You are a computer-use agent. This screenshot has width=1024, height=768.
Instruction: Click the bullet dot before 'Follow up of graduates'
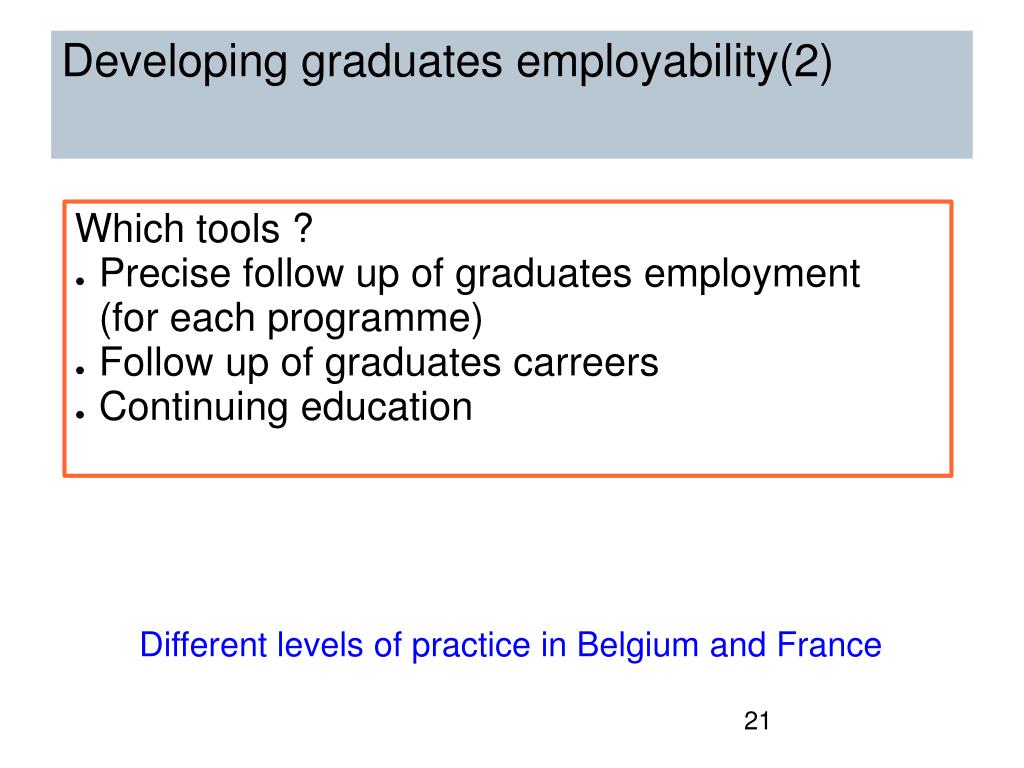click(x=80, y=370)
